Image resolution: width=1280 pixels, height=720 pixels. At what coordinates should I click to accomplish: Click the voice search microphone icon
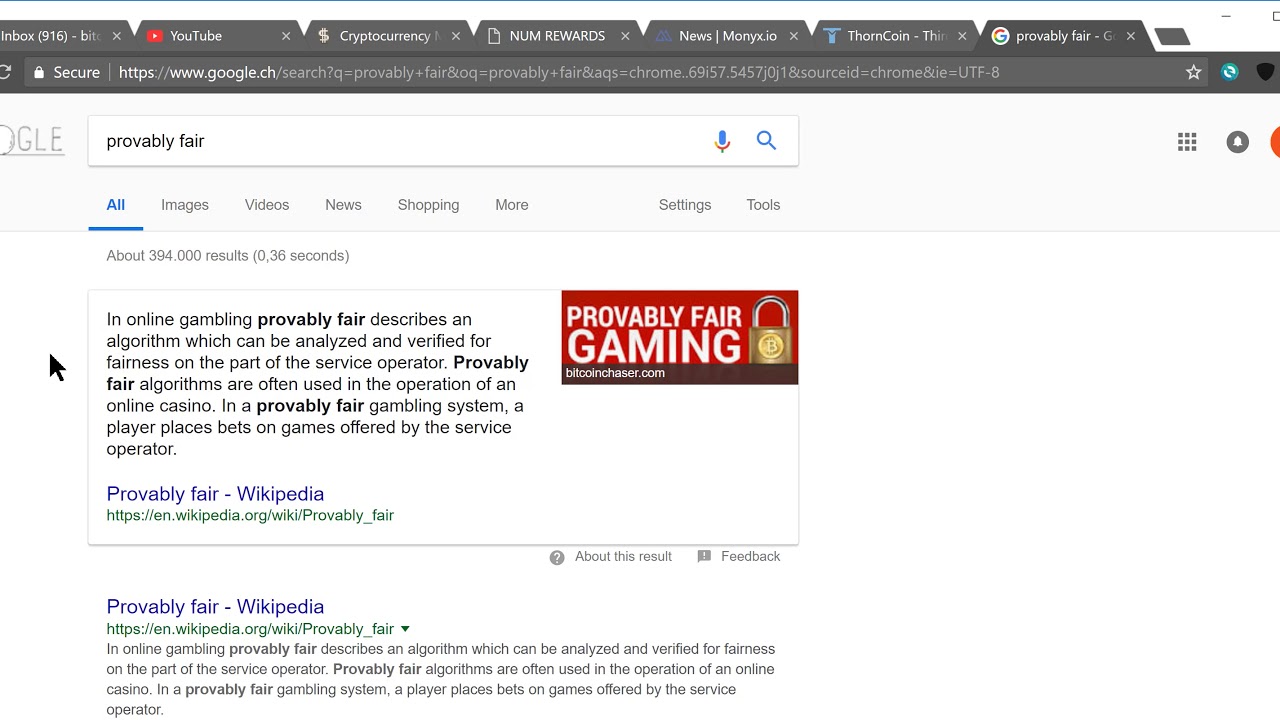pos(722,141)
